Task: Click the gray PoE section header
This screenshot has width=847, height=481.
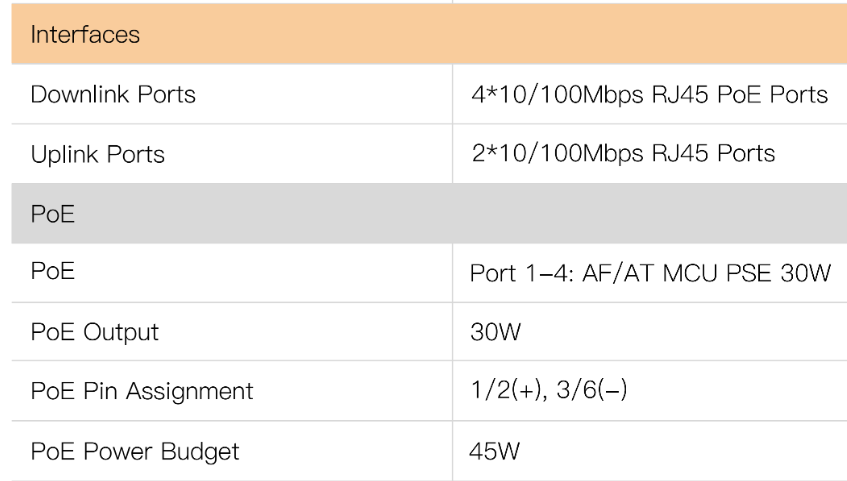Action: pos(52,214)
